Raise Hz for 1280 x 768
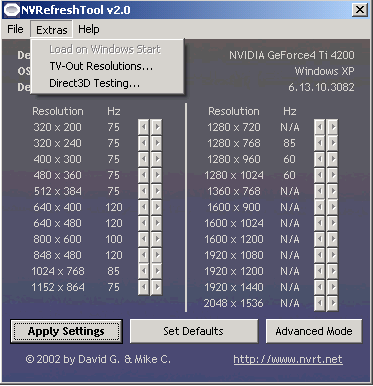The width and height of the screenshot is (373, 386). click(x=332, y=143)
